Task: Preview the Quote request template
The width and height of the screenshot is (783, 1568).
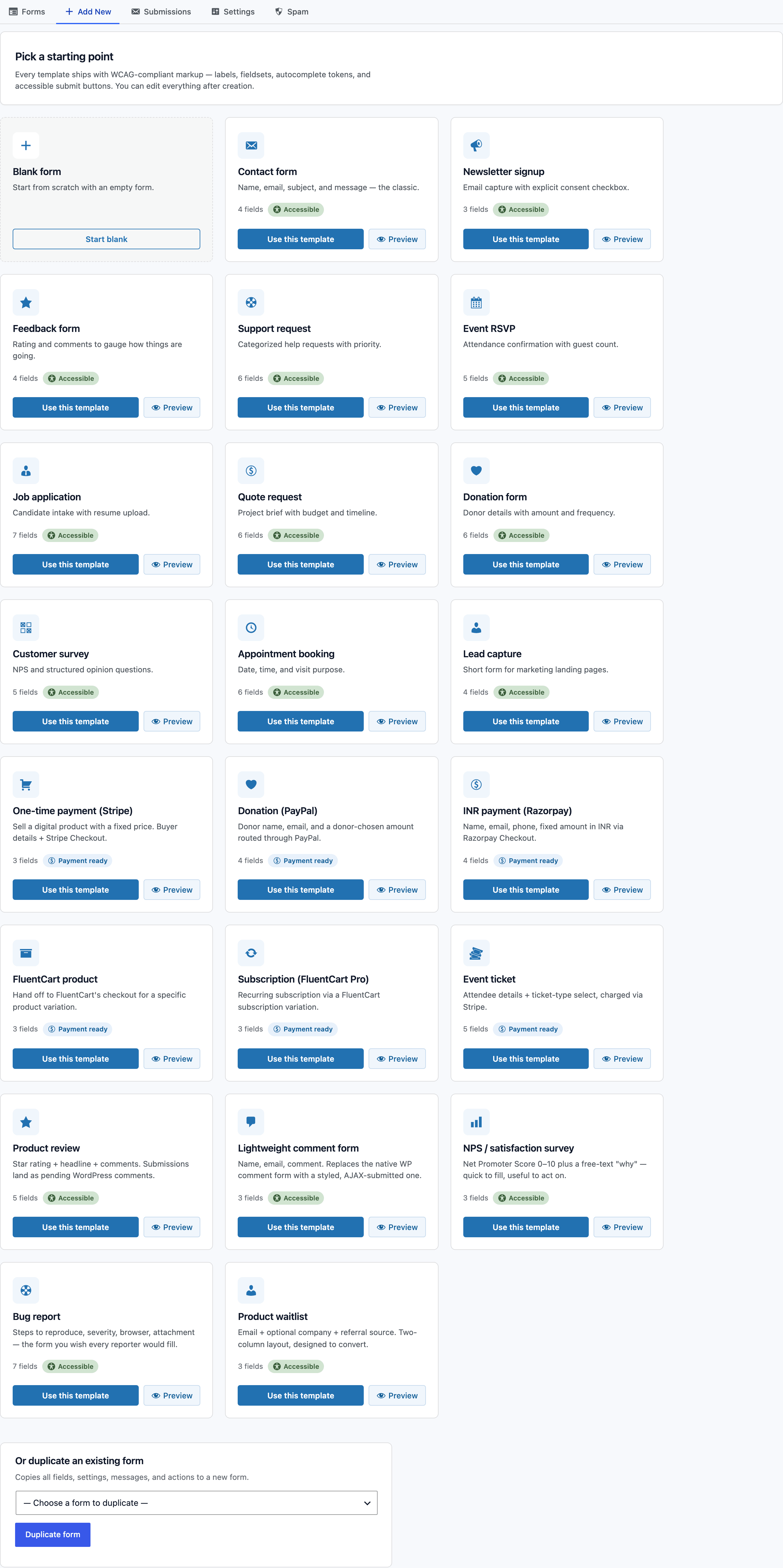Action: (397, 564)
